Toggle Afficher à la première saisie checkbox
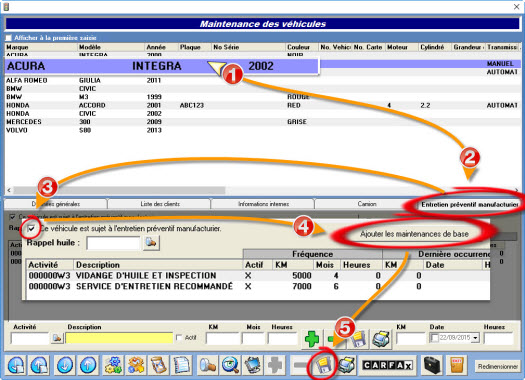The image size is (525, 380). 8,37
